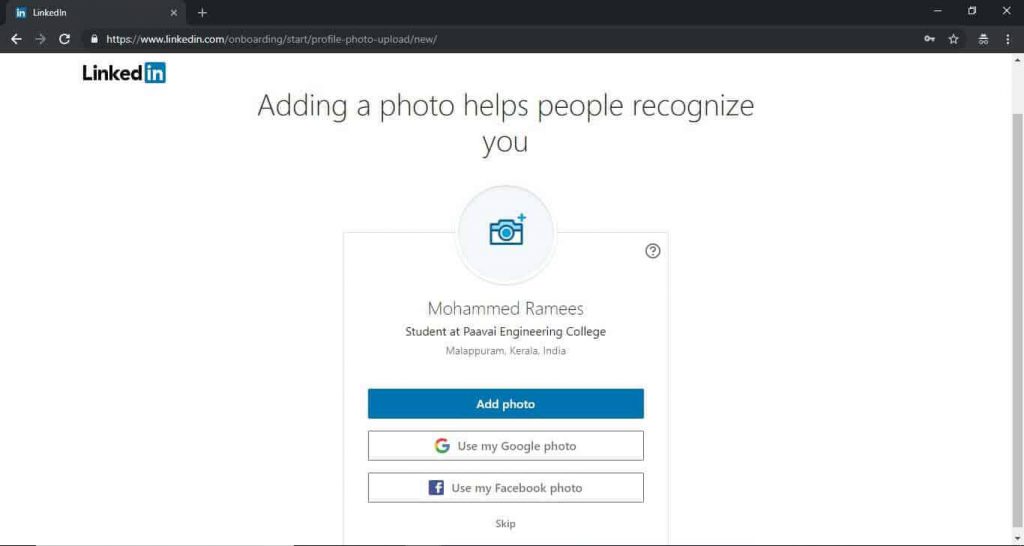Choose Use my Facebook photo
Screen dimensions: 1024x546
[x=505, y=487]
